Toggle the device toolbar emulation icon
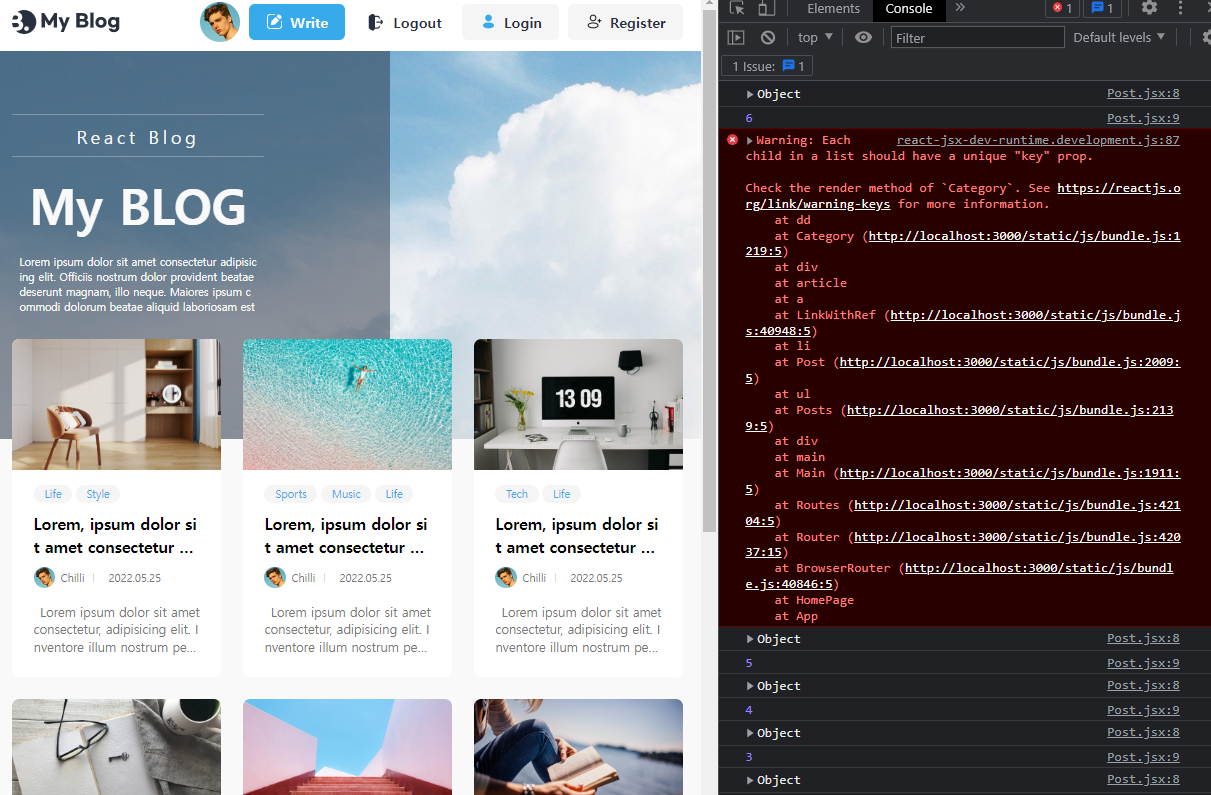This screenshot has width=1211, height=795. pyautogui.click(x=766, y=9)
